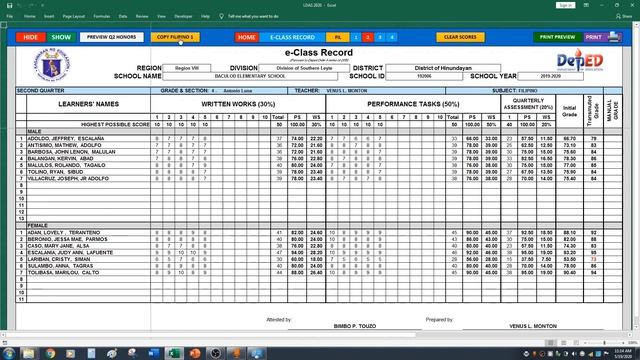Click the horizontal scrollbar at the bottom
The height and width of the screenshot is (360, 640).
pos(211,335)
